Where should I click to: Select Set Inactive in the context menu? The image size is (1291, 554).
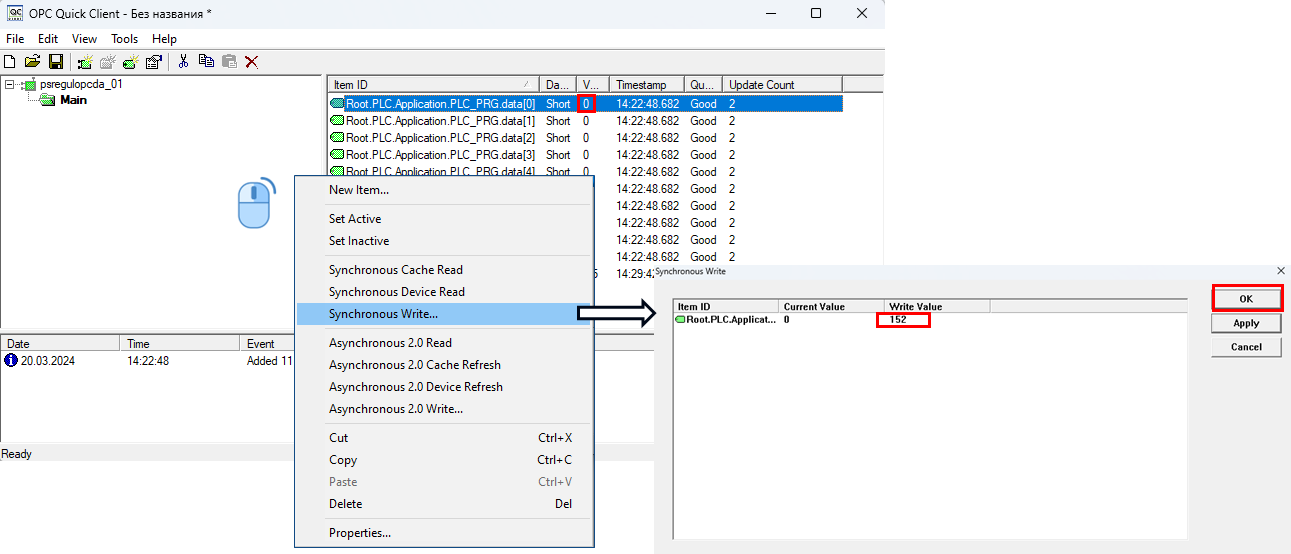359,241
